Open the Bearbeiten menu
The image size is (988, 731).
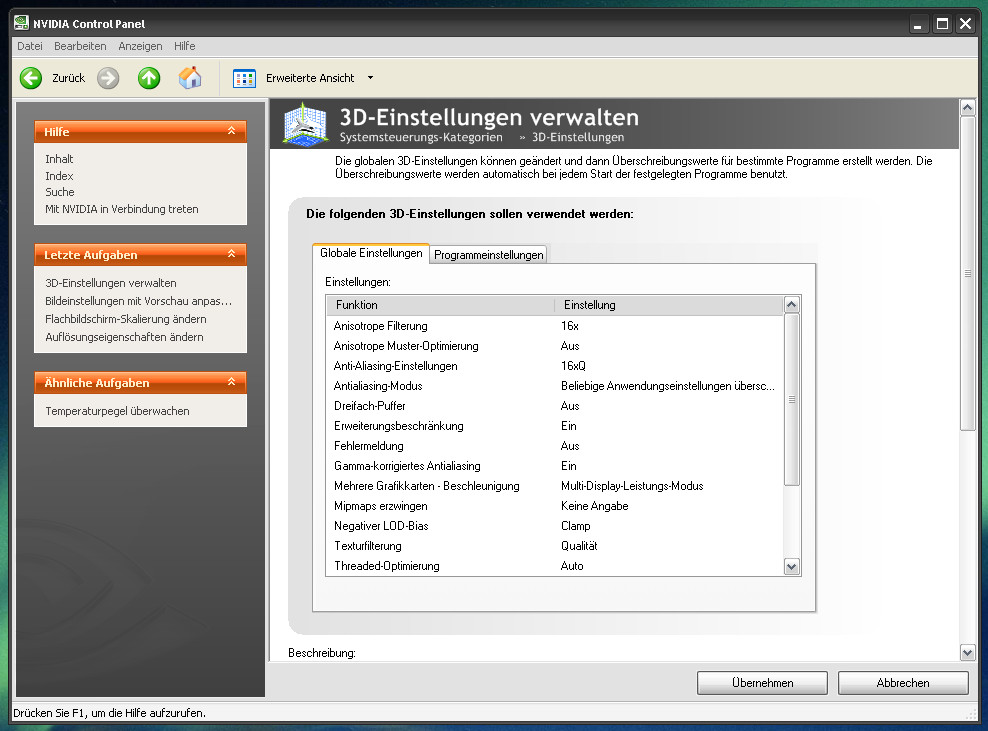[x=80, y=46]
